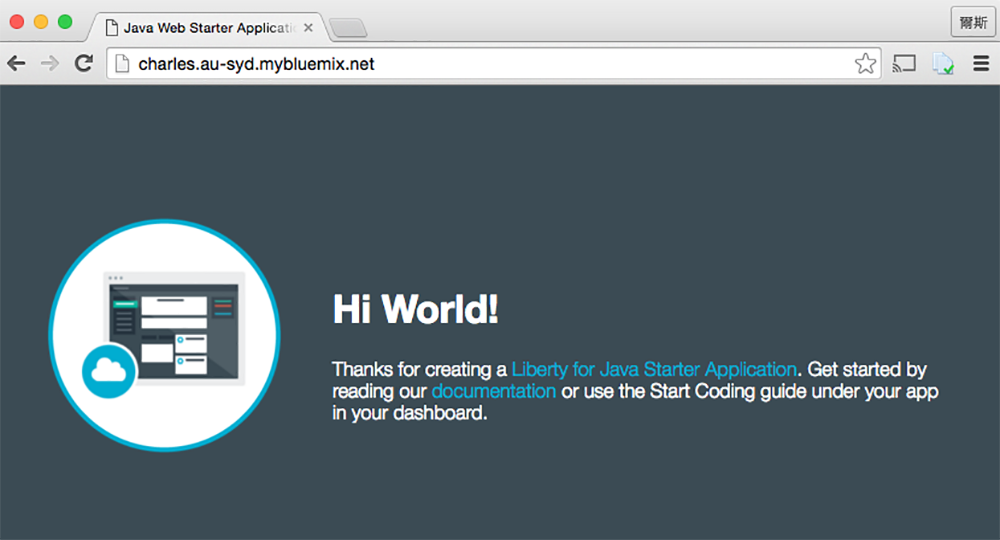
Task: Click the profile button at top right
Action: (x=971, y=22)
